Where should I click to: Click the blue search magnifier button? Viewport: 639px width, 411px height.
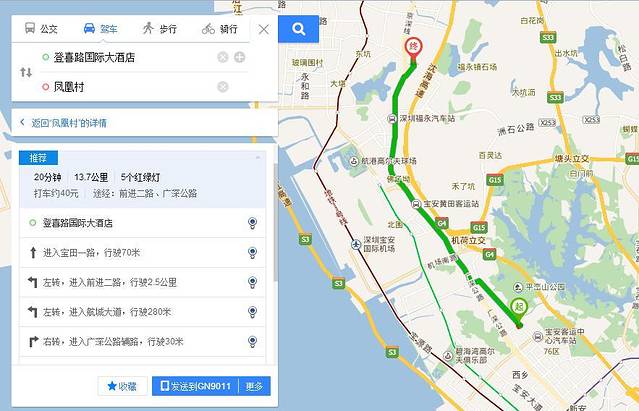pyautogui.click(x=298, y=29)
